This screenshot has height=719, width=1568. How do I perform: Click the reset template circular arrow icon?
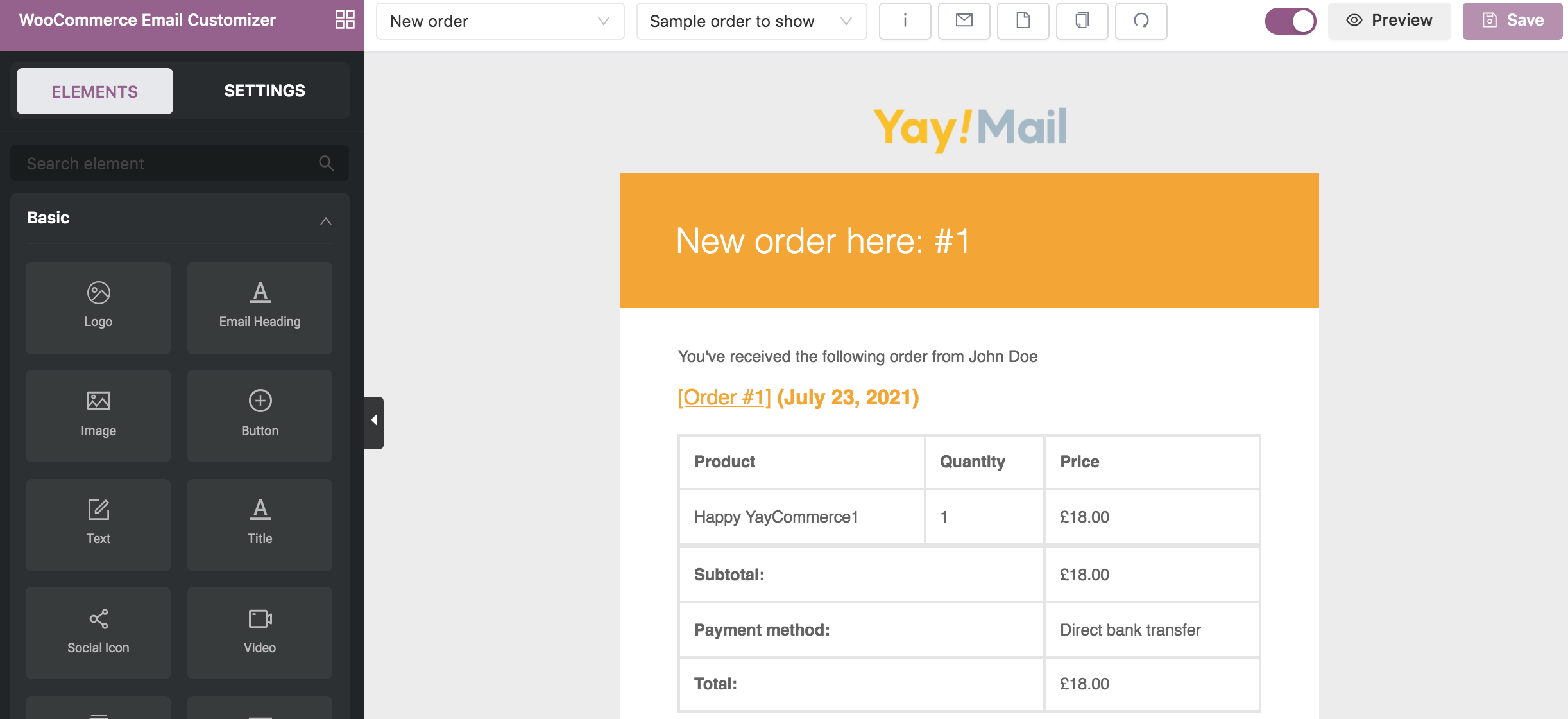[x=1141, y=21]
